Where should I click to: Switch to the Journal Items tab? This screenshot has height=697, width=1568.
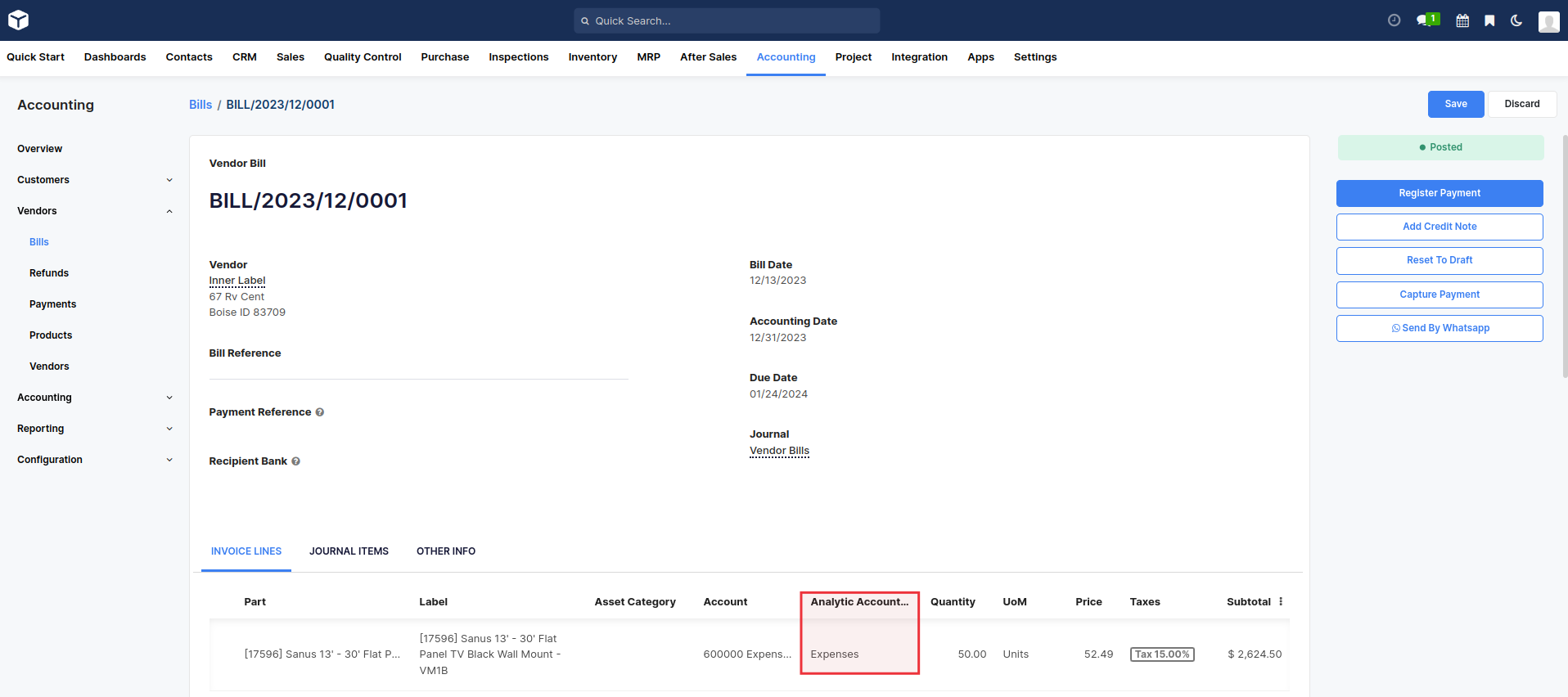[349, 551]
